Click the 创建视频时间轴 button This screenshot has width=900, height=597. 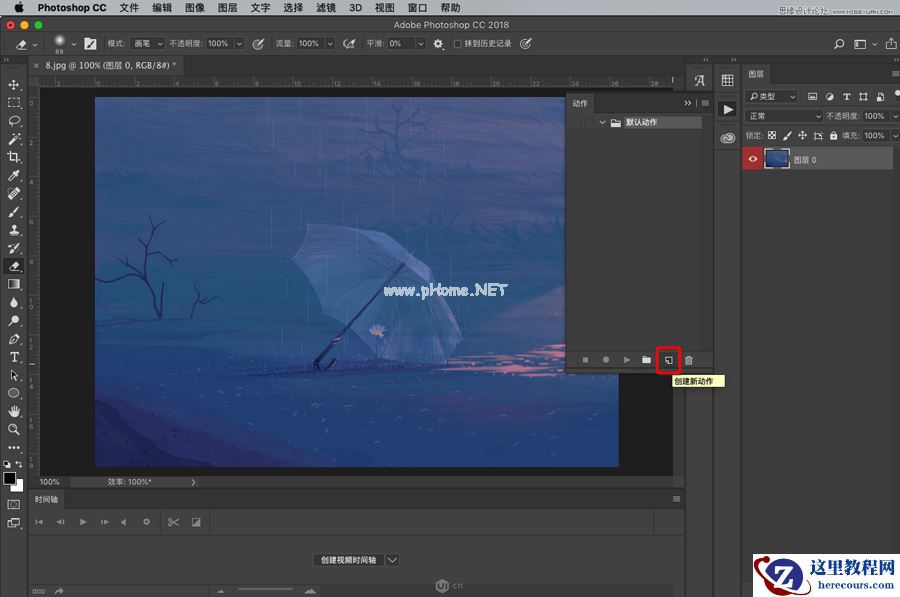coord(348,560)
